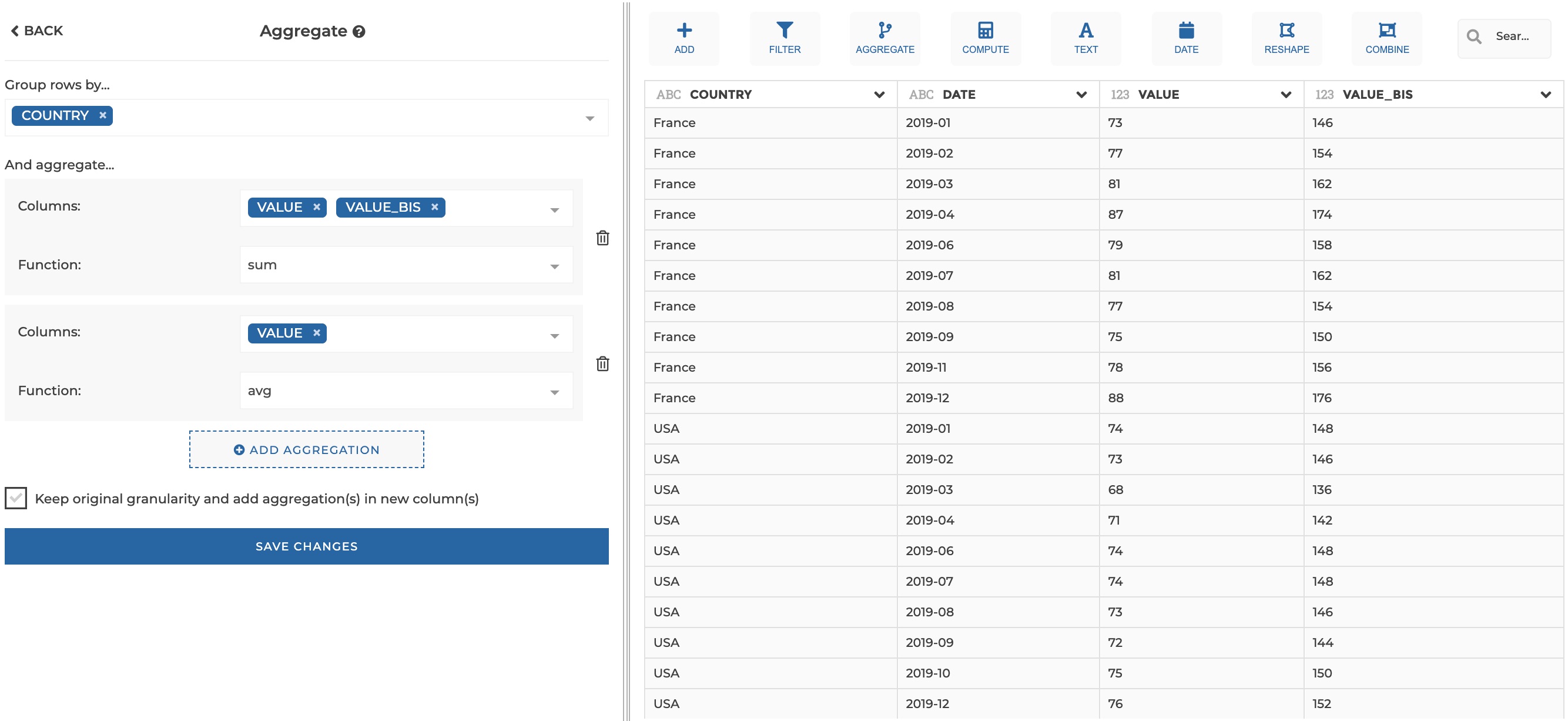Open the Compute calculator tool
Viewport: 1568px width, 721px height.
point(986,38)
